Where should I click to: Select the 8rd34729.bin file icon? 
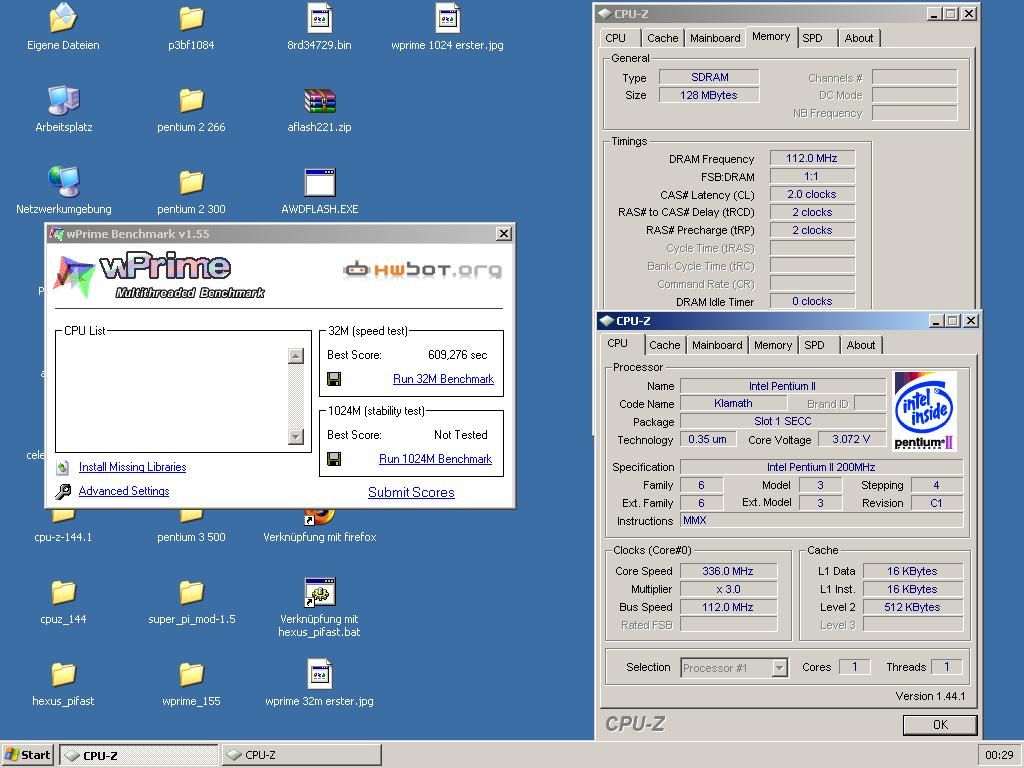click(319, 18)
